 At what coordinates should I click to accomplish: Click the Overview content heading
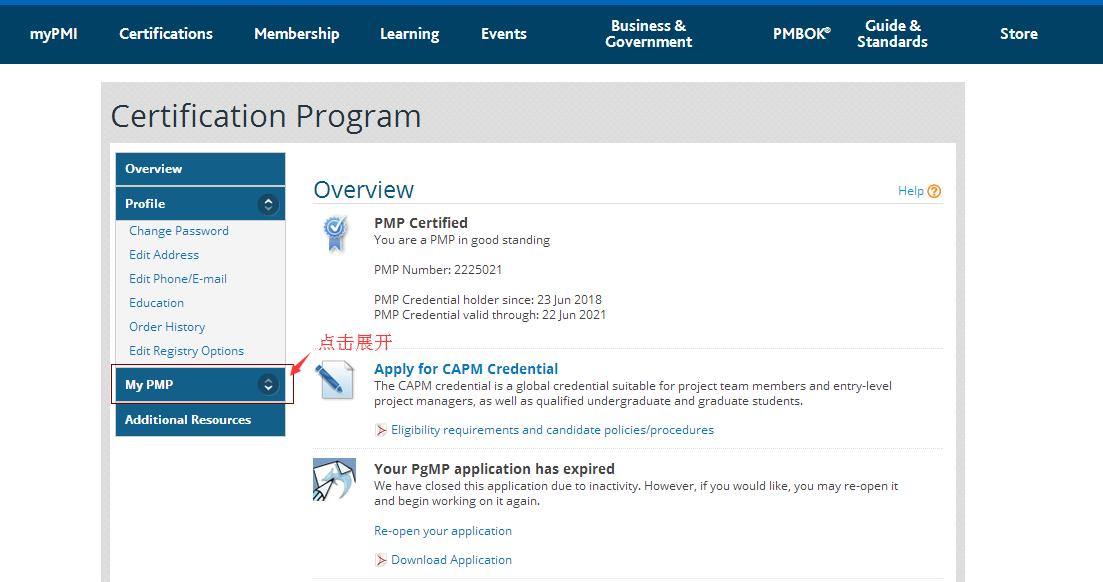(364, 190)
